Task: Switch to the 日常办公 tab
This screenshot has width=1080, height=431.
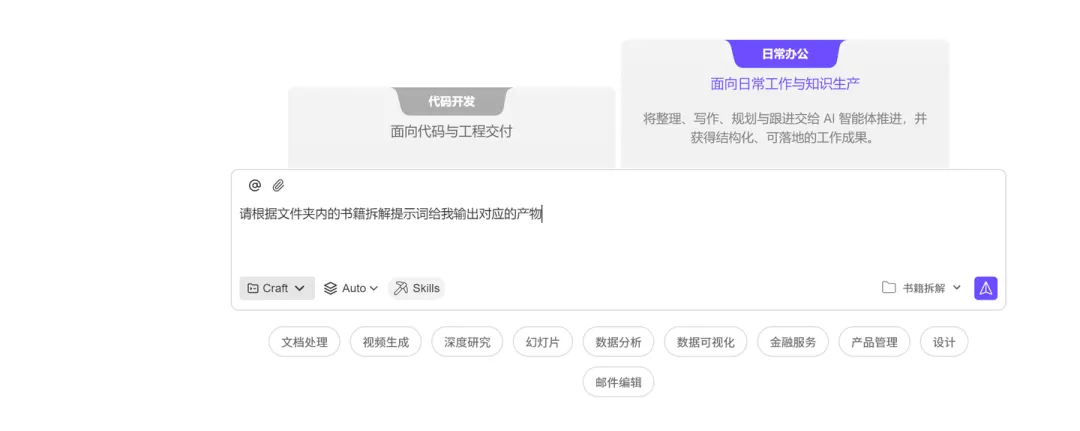Action: coord(785,54)
